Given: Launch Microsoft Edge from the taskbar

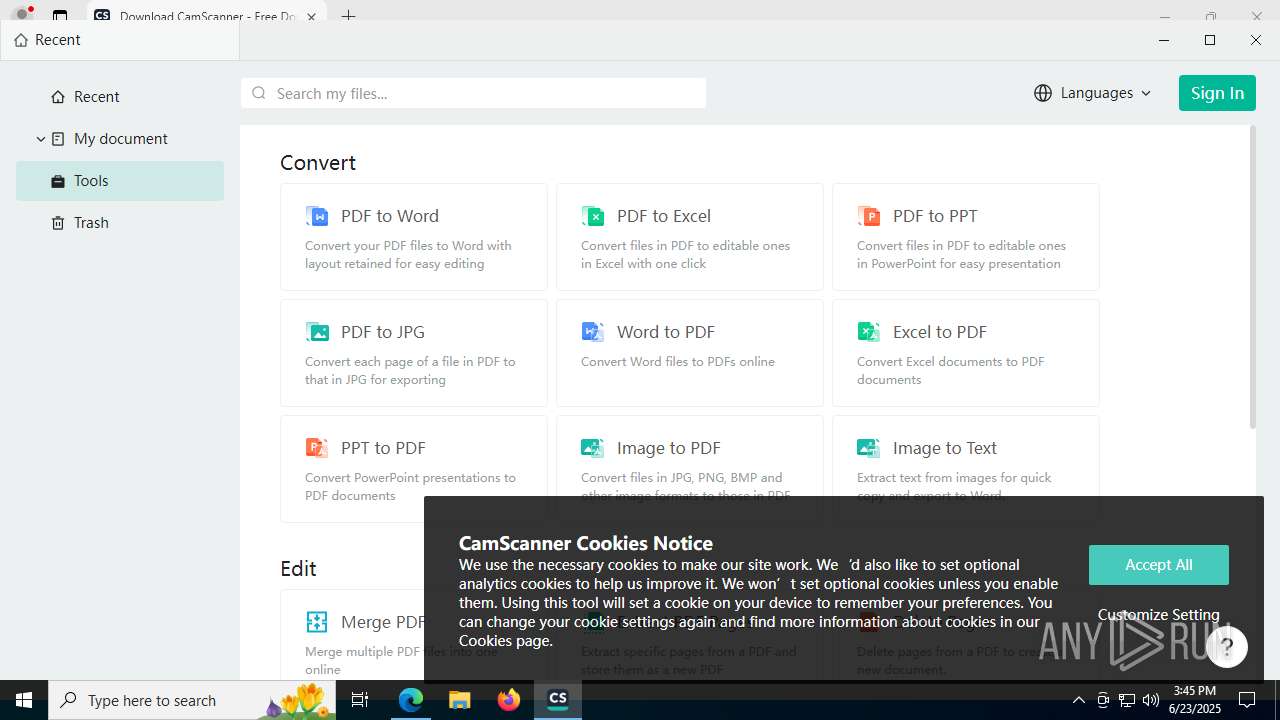Looking at the screenshot, I should pos(411,700).
